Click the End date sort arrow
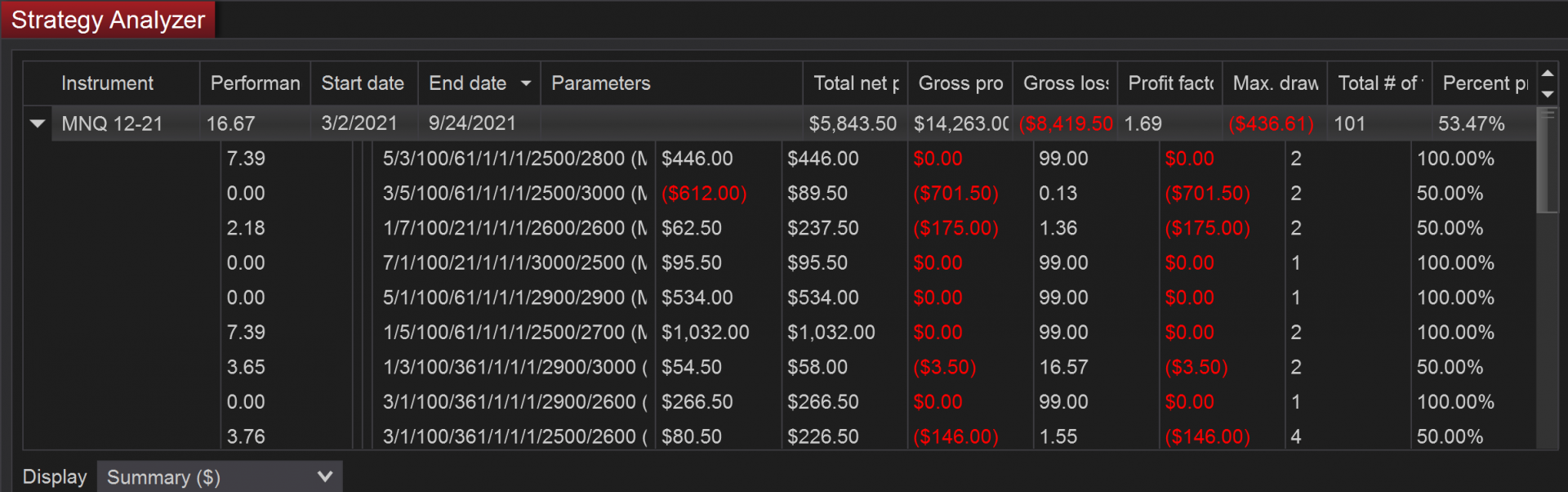 pos(526,83)
